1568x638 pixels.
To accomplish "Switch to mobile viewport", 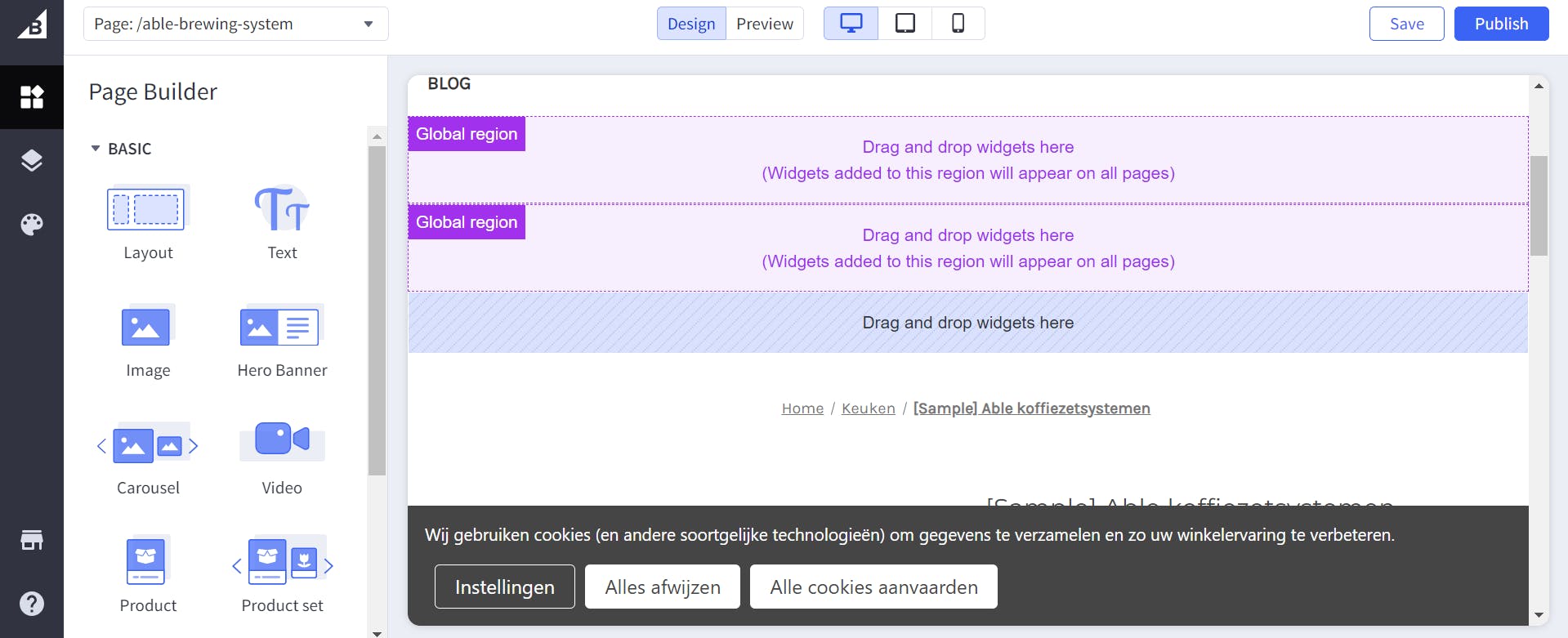I will pos(958,24).
